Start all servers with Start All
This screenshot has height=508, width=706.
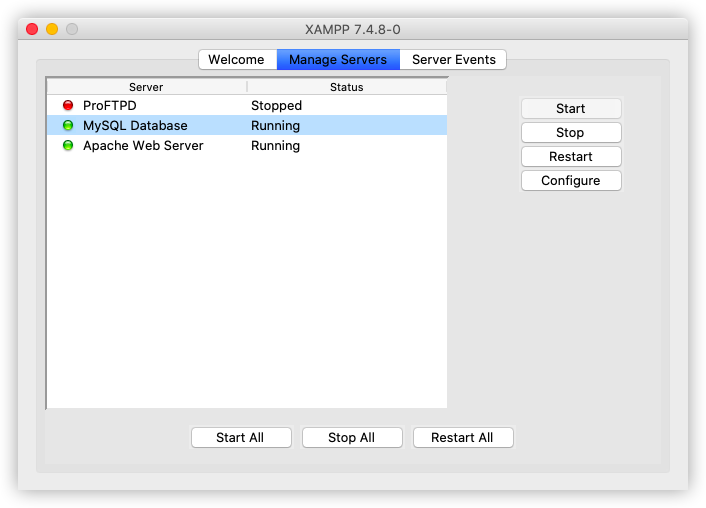pyautogui.click(x=241, y=437)
